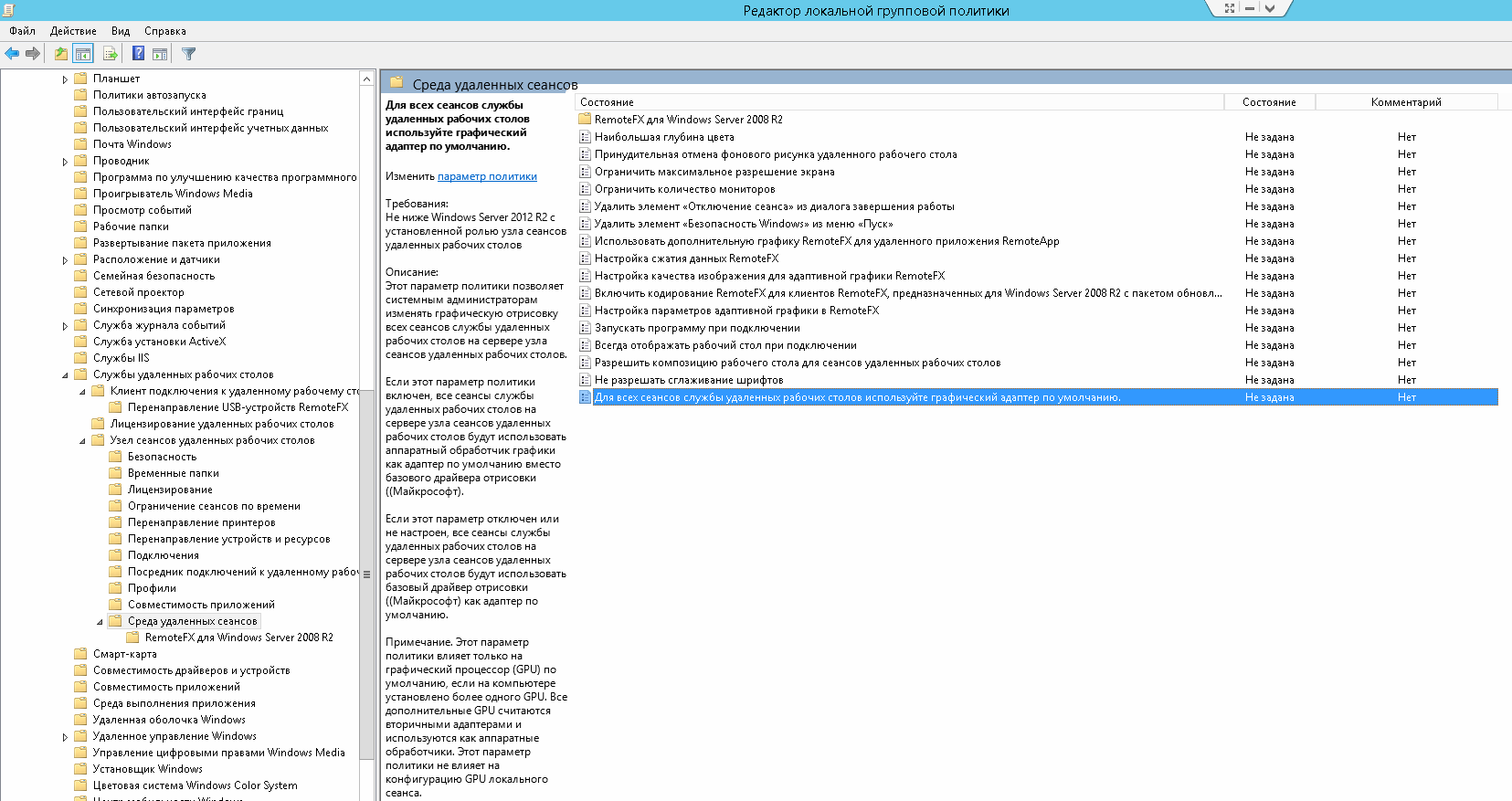The height and width of the screenshot is (801, 1512).
Task: Click the folder icon of 'Безопасность' in tree
Action: [x=115, y=456]
